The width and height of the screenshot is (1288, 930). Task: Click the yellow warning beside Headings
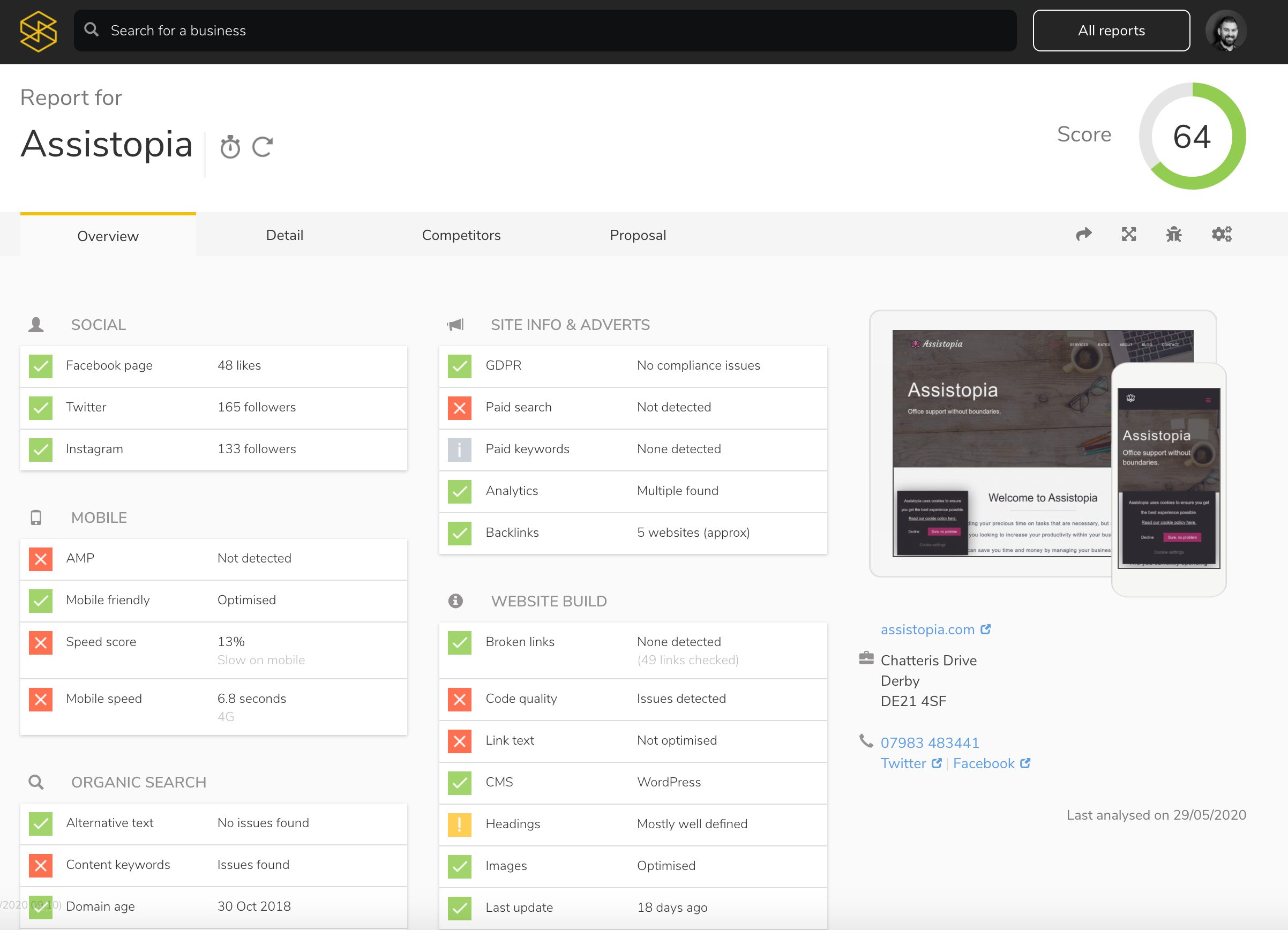(460, 824)
